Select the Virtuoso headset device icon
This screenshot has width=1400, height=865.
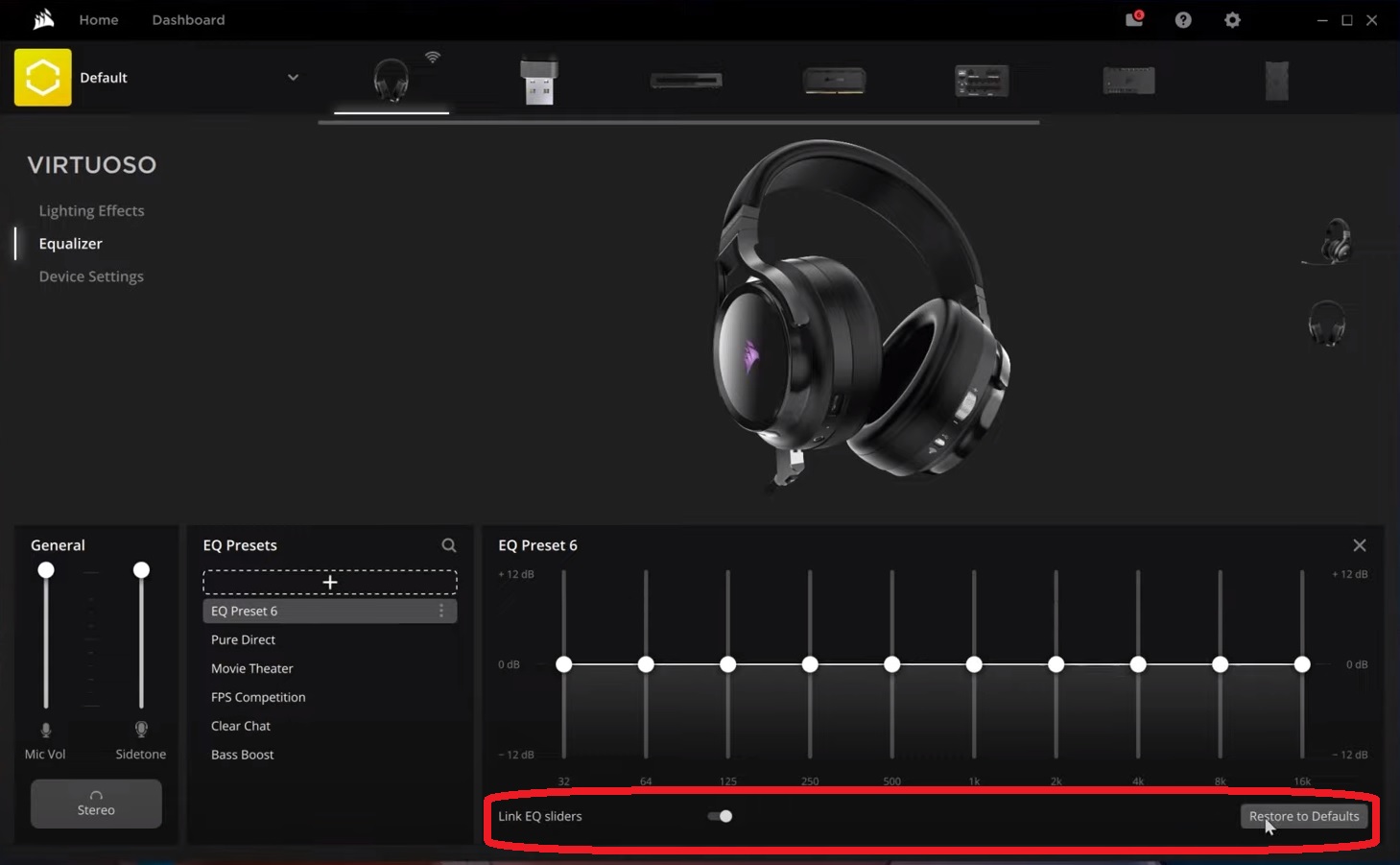pyautogui.click(x=391, y=82)
